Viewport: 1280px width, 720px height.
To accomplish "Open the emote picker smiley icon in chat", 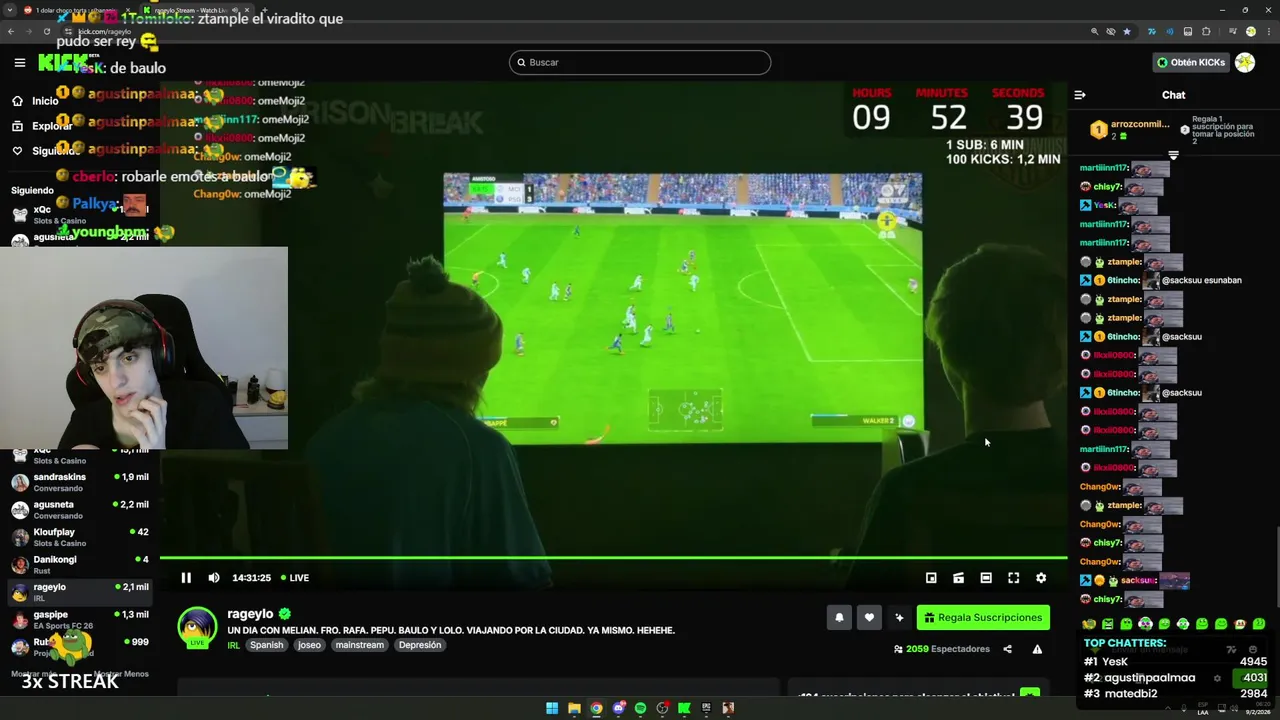I will [1252, 650].
